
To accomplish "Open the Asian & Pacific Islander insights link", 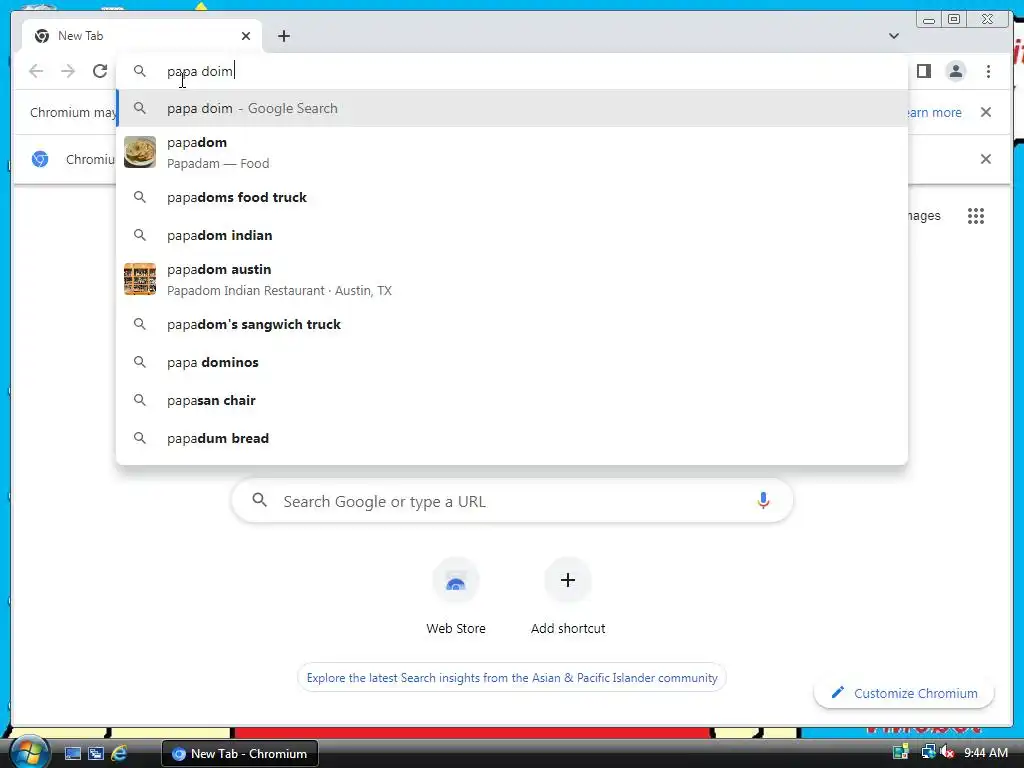I will pos(512,678).
